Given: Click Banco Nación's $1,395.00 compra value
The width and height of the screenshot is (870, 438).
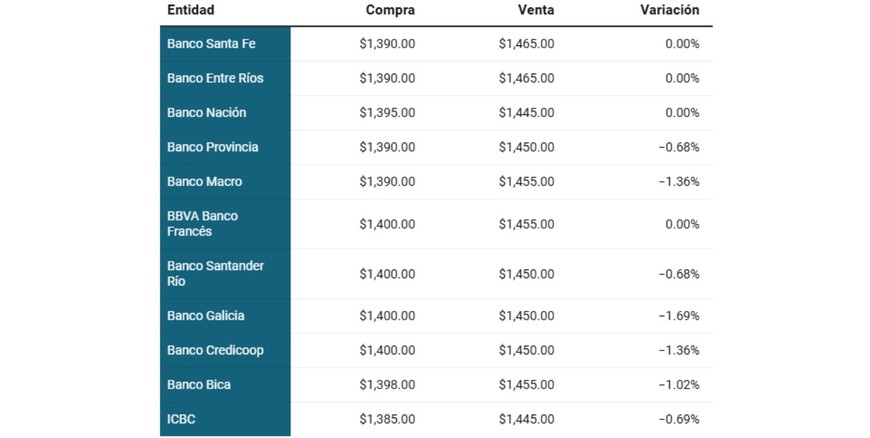Looking at the screenshot, I should 387,113.
